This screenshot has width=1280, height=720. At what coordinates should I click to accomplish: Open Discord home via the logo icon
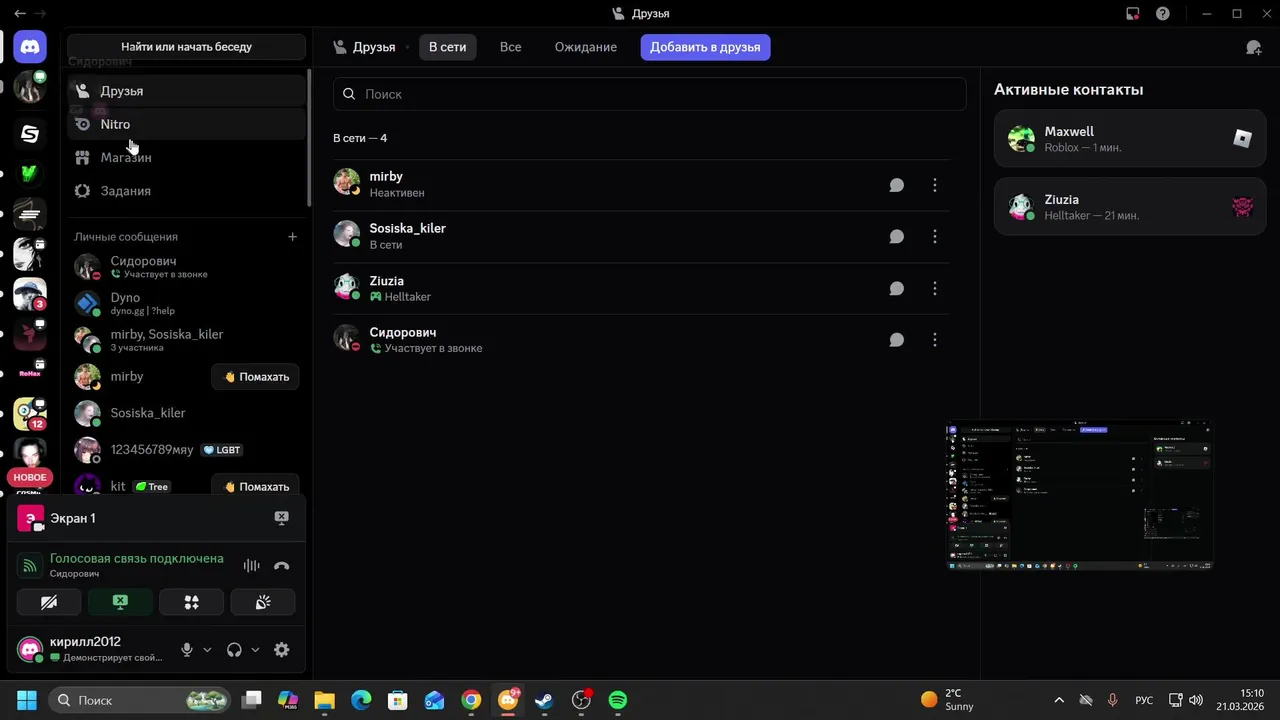[x=30, y=47]
